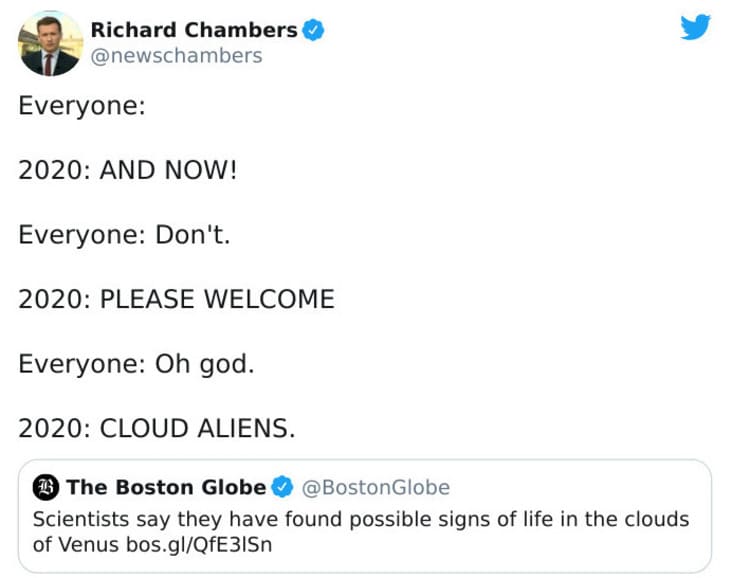Image resolution: width=732 pixels, height=578 pixels.
Task: Open Richard Chambers' profile photo
Action: click(x=50, y=44)
